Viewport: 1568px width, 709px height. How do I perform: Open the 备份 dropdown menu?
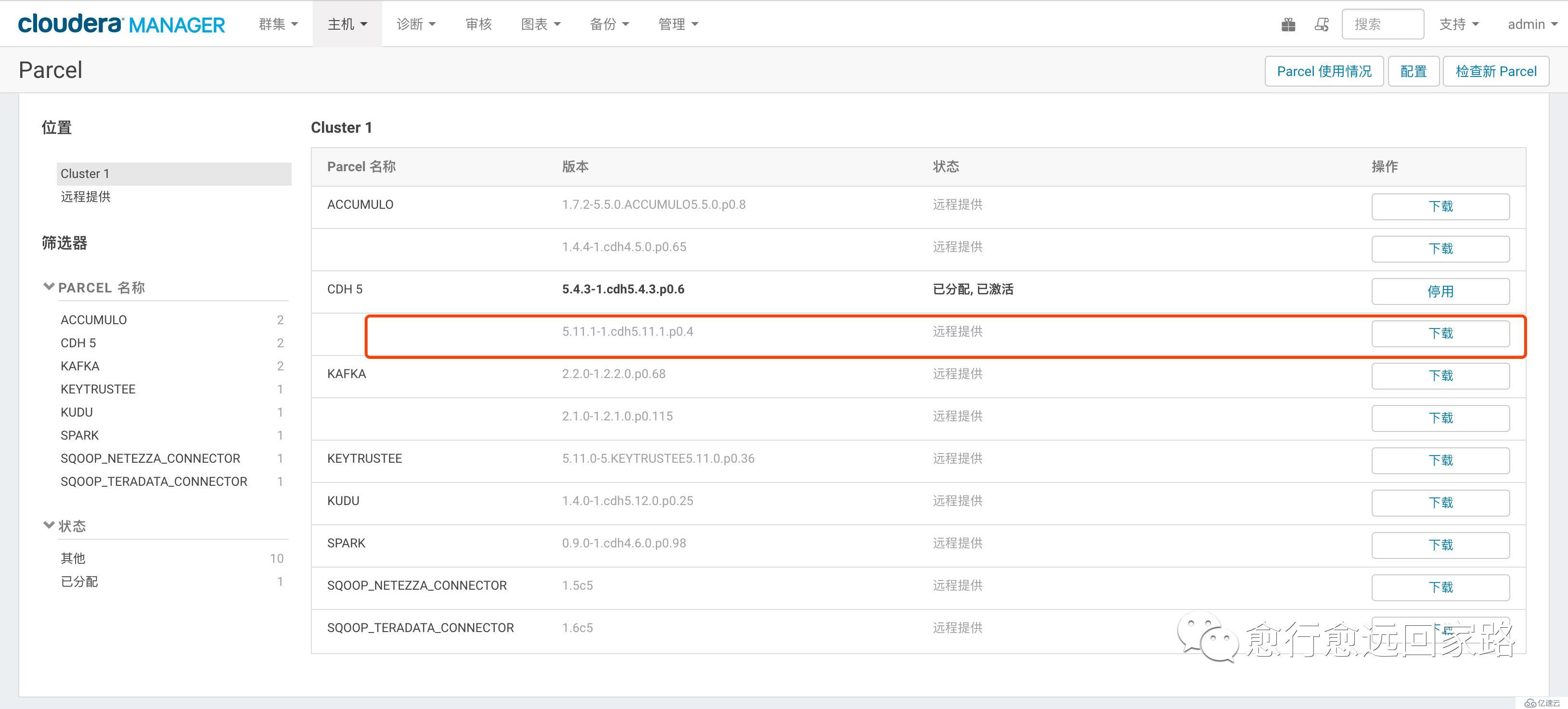coord(609,24)
